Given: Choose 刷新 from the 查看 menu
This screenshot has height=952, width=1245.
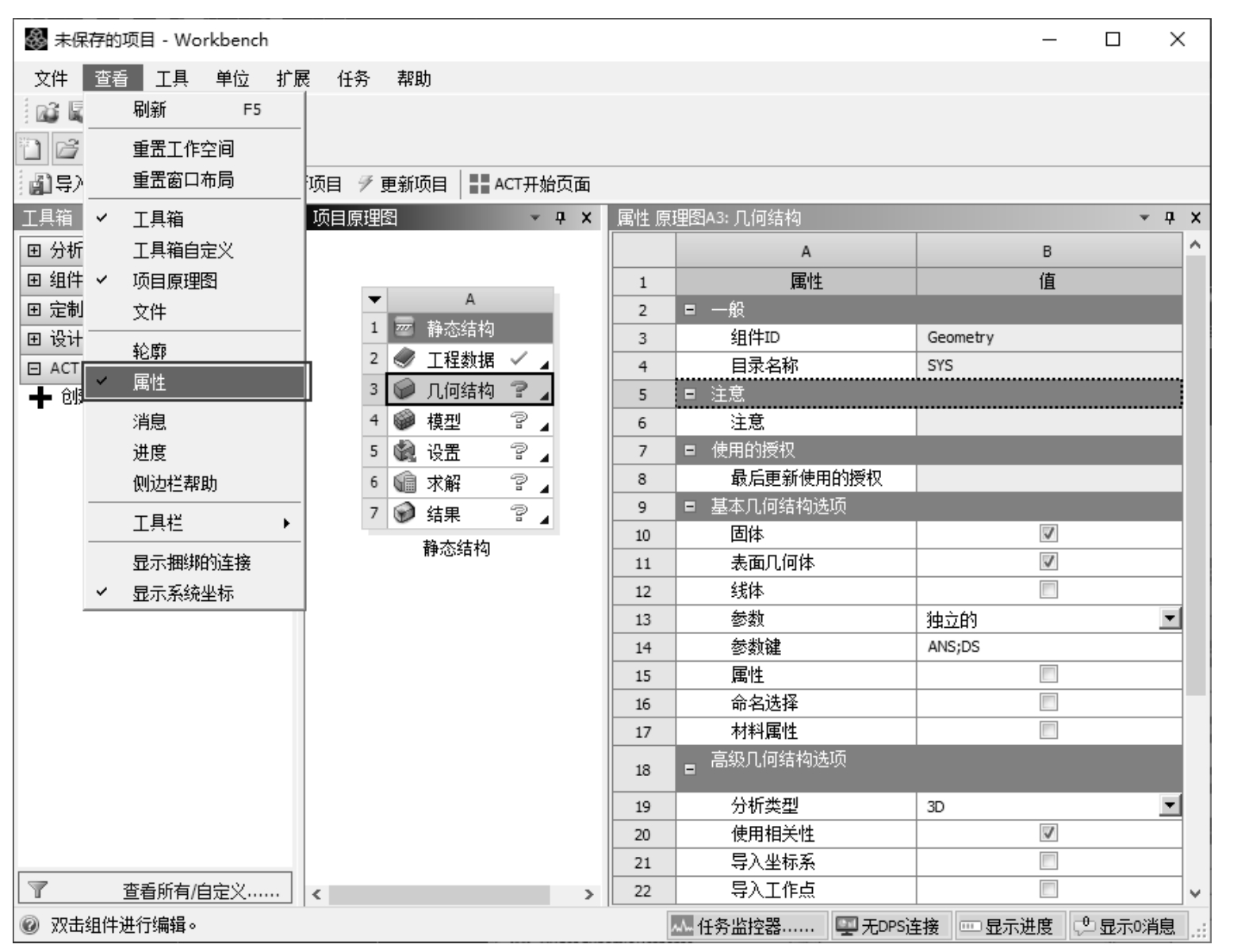Looking at the screenshot, I should pyautogui.click(x=193, y=109).
